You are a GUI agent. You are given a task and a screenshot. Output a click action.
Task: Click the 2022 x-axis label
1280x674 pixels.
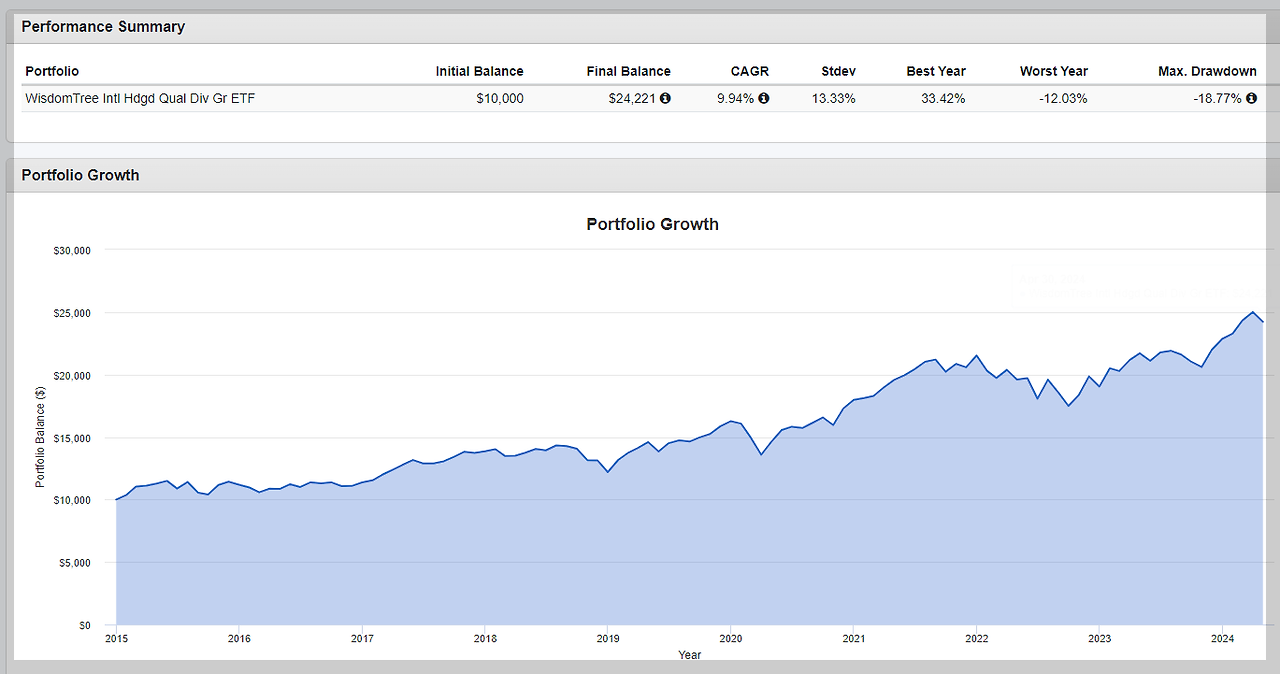click(977, 638)
